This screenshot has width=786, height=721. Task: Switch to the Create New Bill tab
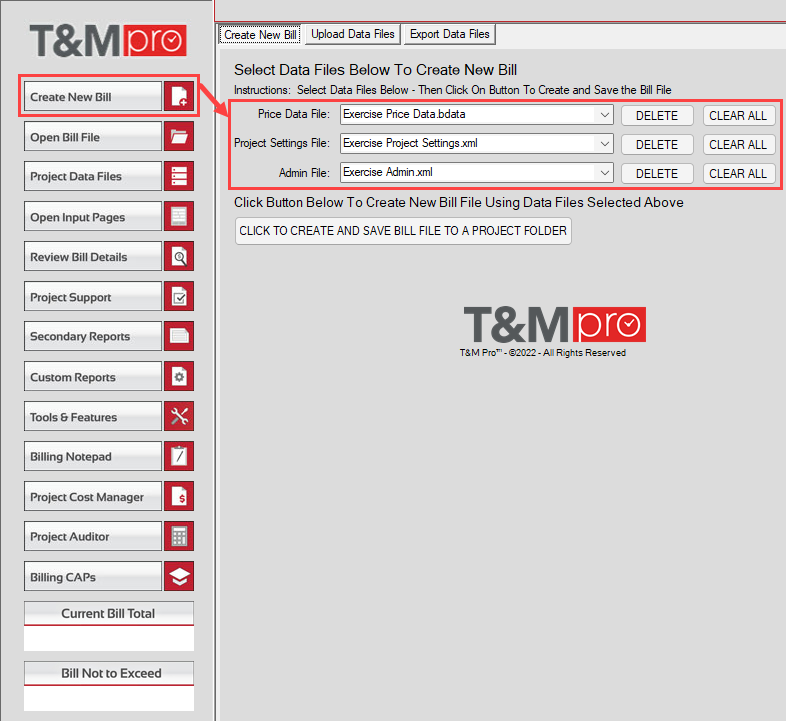pyautogui.click(x=260, y=35)
